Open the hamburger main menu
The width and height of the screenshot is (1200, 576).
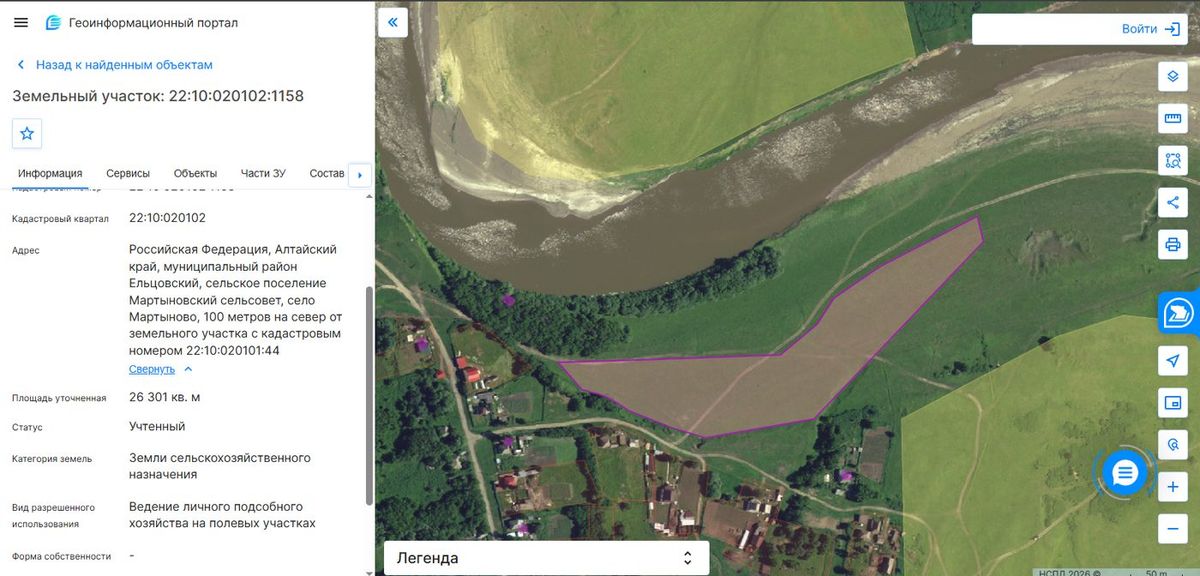[x=21, y=22]
